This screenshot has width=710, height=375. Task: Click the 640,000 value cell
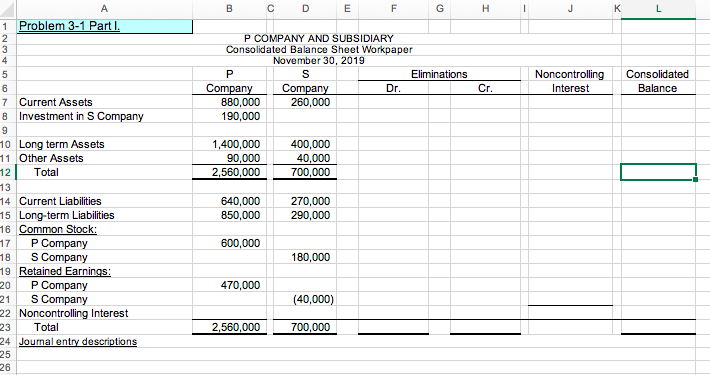(x=240, y=201)
